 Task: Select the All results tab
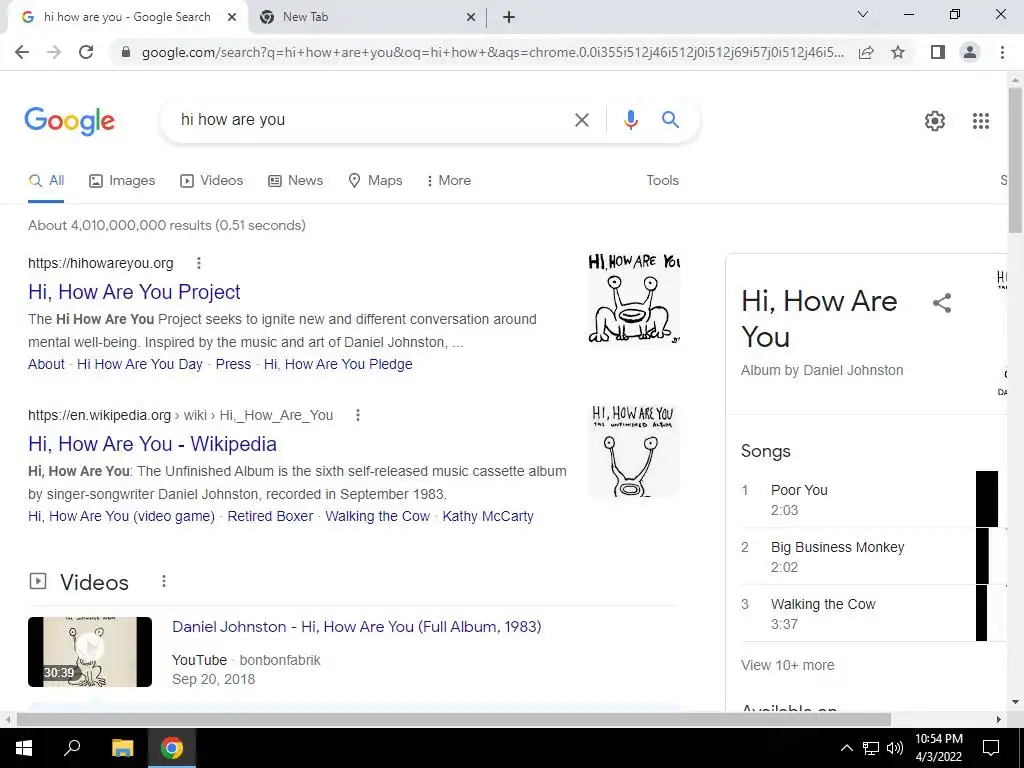click(x=46, y=180)
